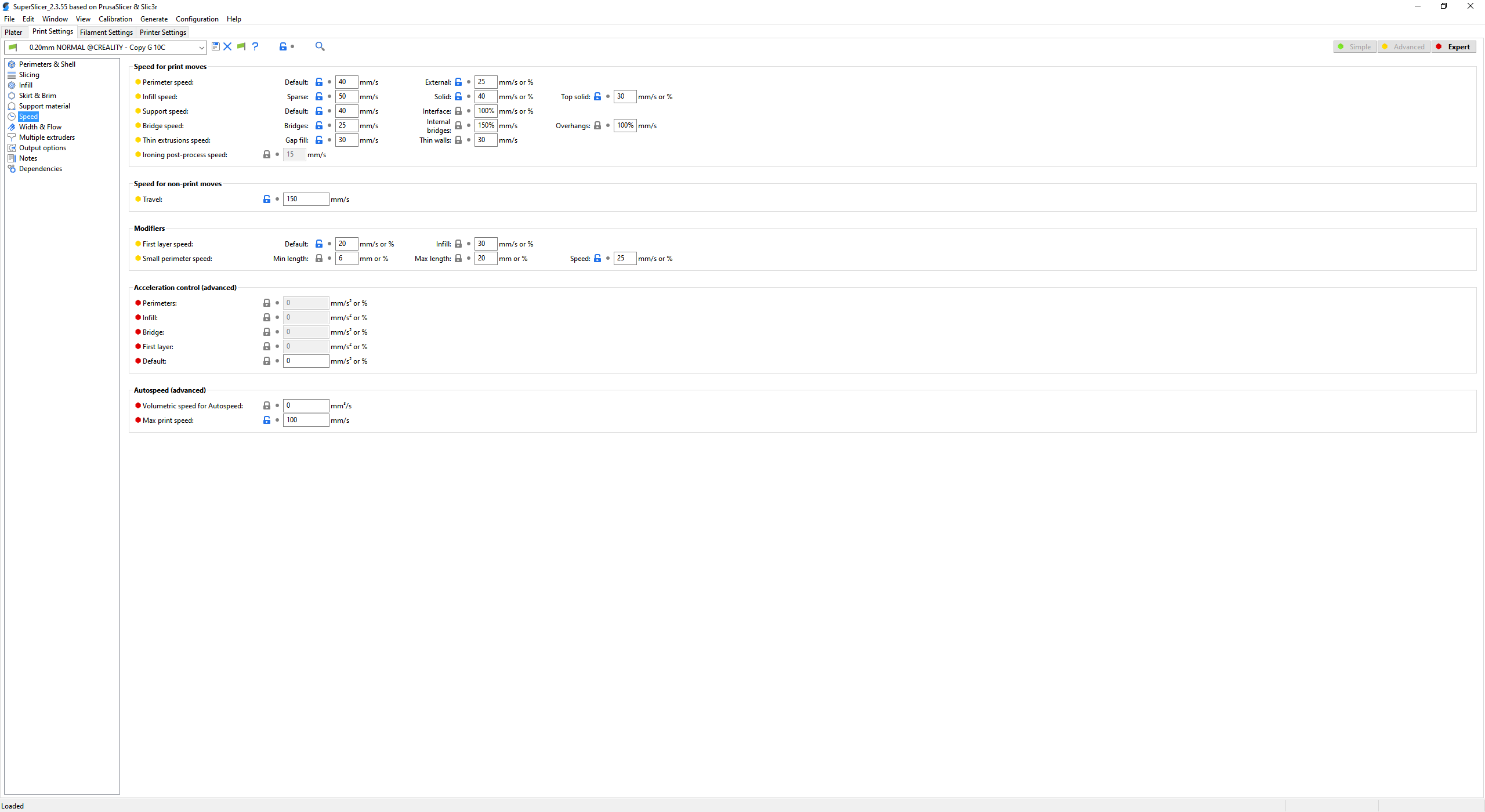
Task: Open the Calibration menu
Action: click(115, 19)
